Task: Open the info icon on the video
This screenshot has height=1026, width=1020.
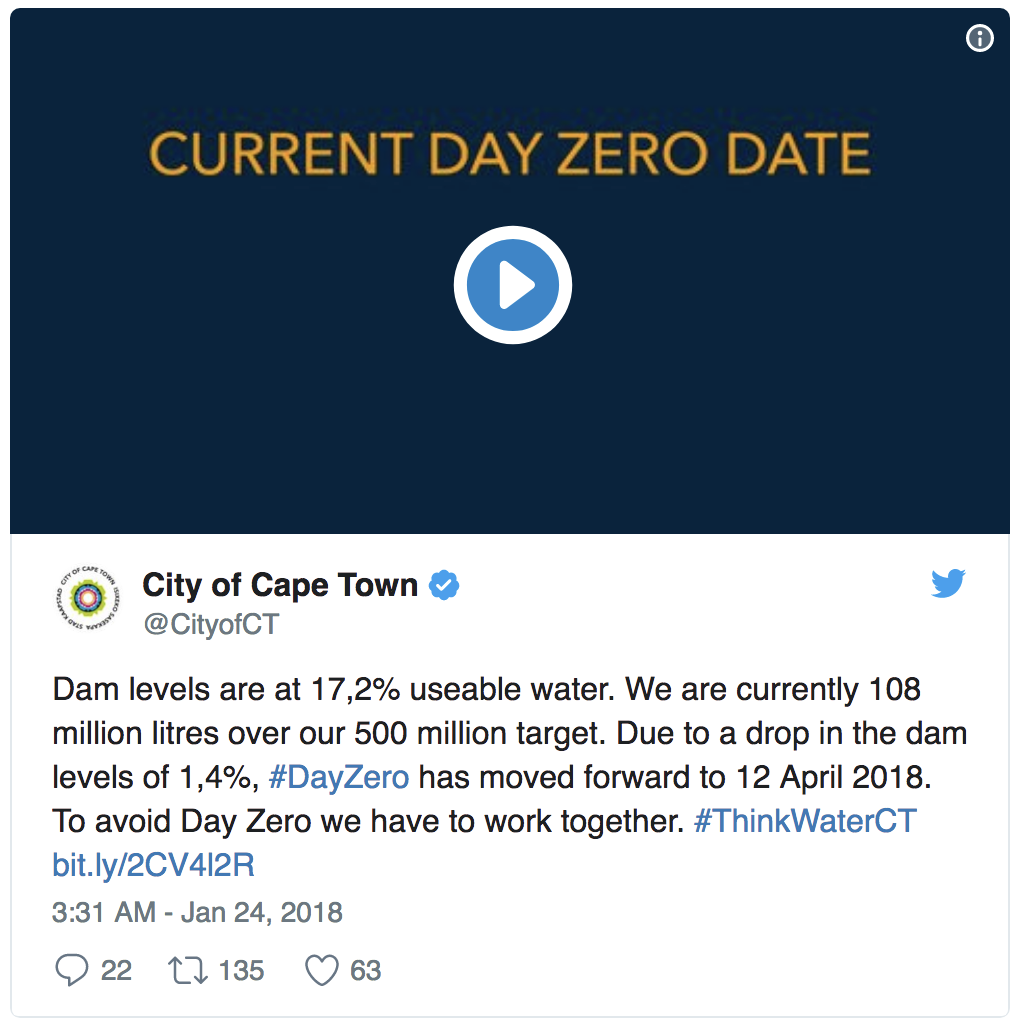Action: (x=979, y=38)
